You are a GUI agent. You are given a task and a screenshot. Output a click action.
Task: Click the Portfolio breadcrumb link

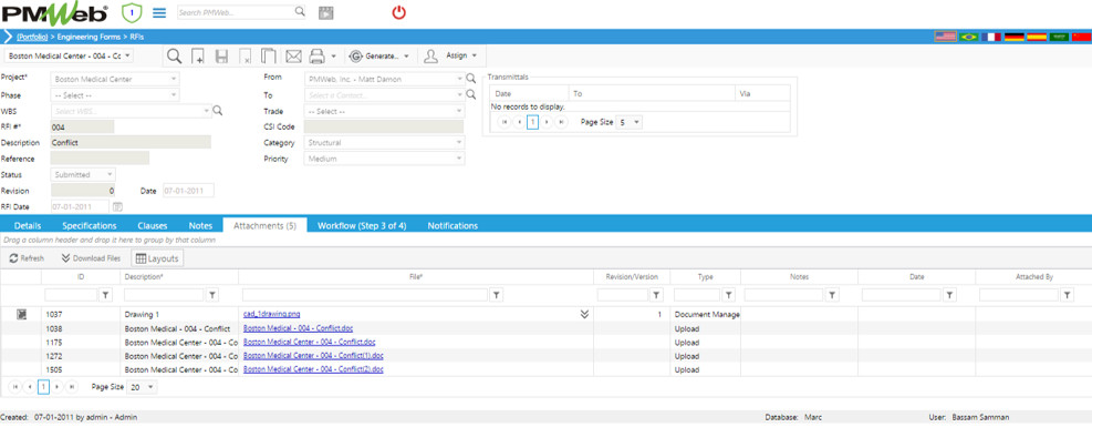[x=31, y=36]
